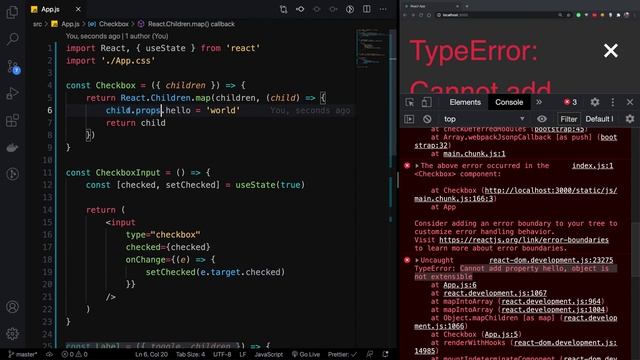The width and height of the screenshot is (640, 360).
Task: Dismiss the TypeError overlay with X
Action: pos(611,51)
